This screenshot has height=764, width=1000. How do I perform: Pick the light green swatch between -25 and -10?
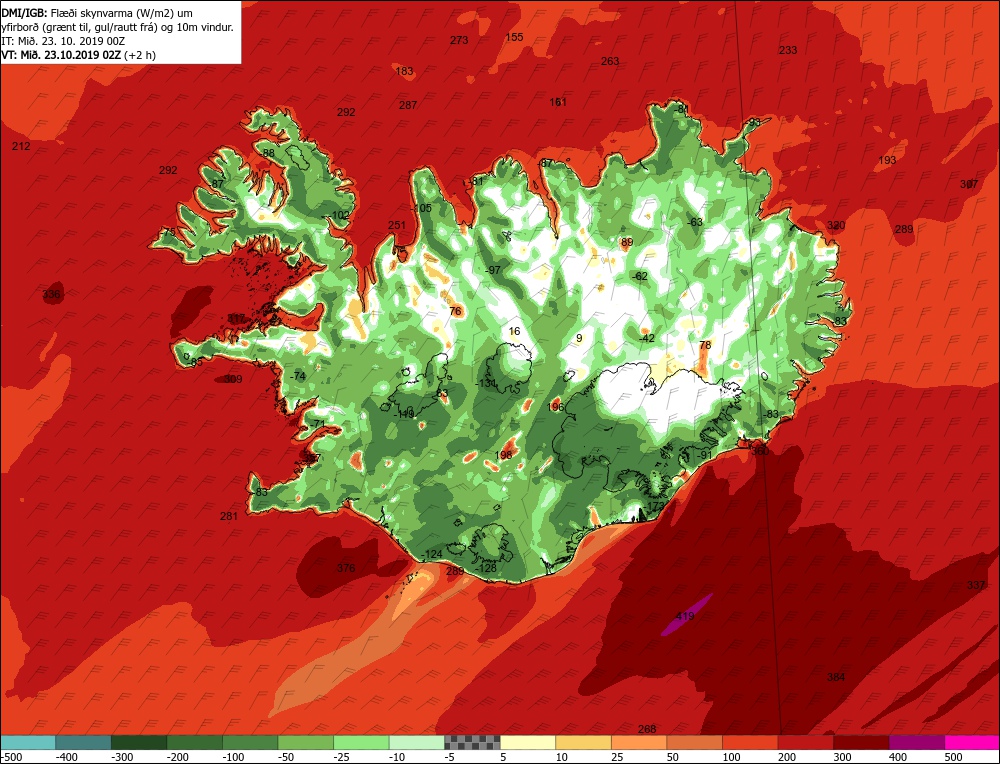(x=361, y=742)
